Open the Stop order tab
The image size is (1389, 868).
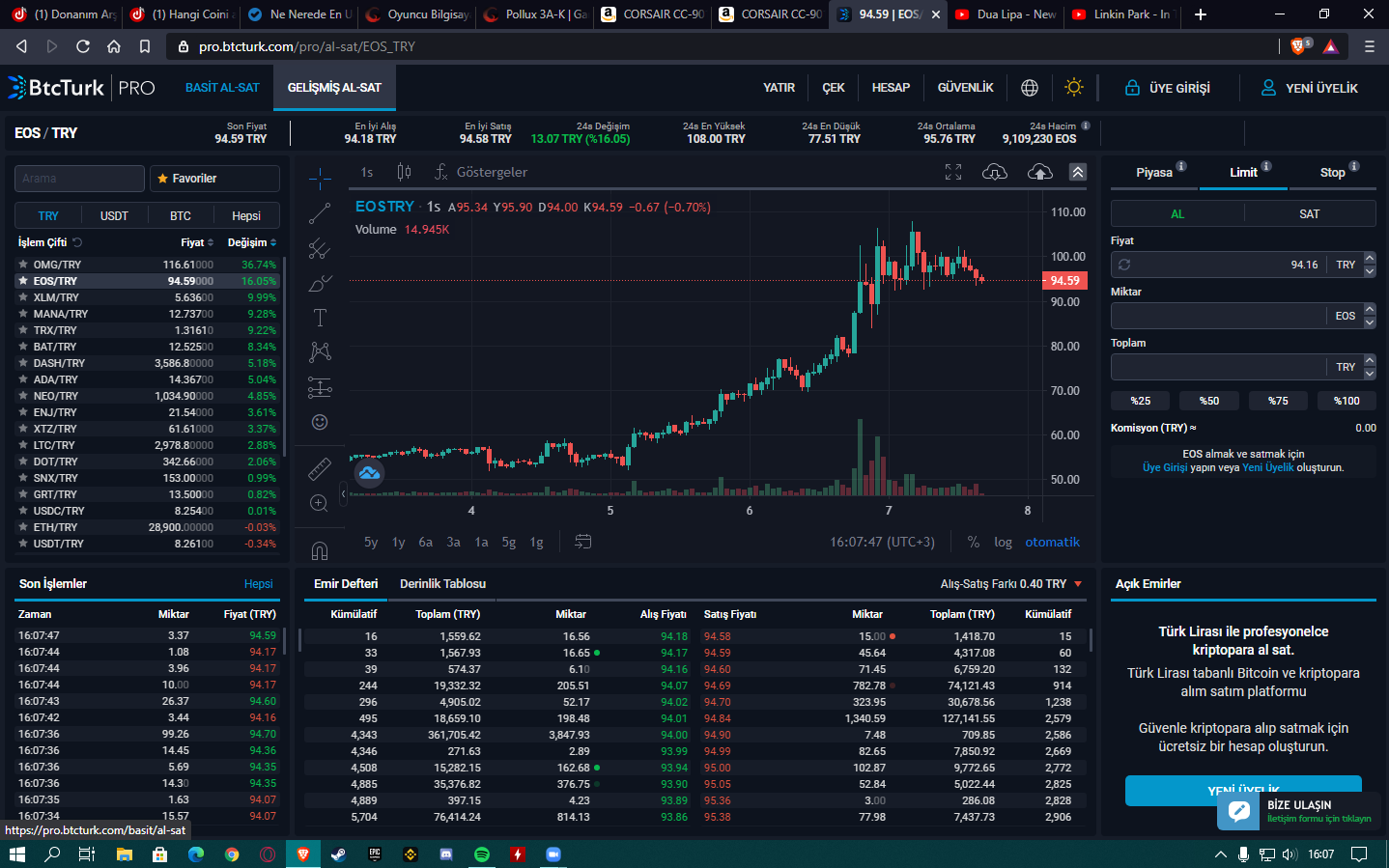[1333, 173]
